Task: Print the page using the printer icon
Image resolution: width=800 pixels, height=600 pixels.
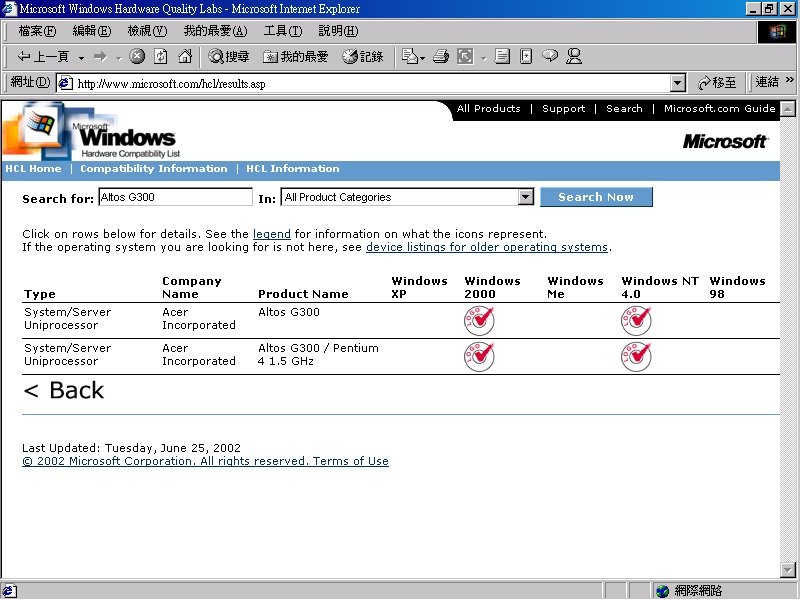Action: [441, 56]
